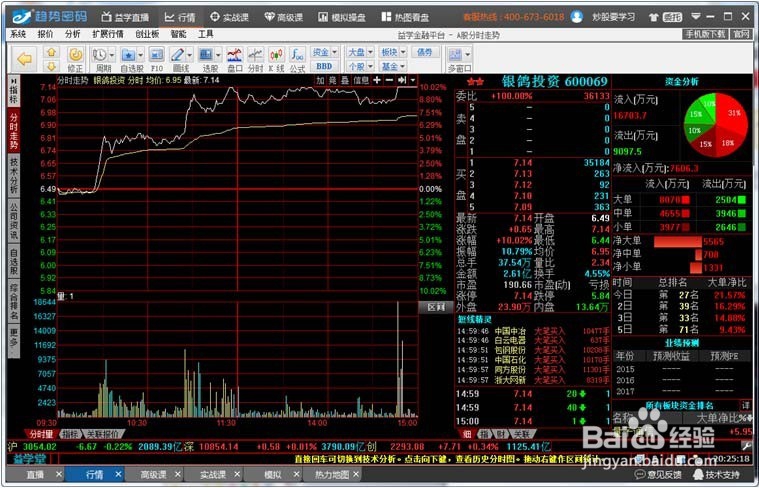The height and width of the screenshot is (488, 759).
Task: Select the 公司资讯 sidebar tab
Action: 14,222
